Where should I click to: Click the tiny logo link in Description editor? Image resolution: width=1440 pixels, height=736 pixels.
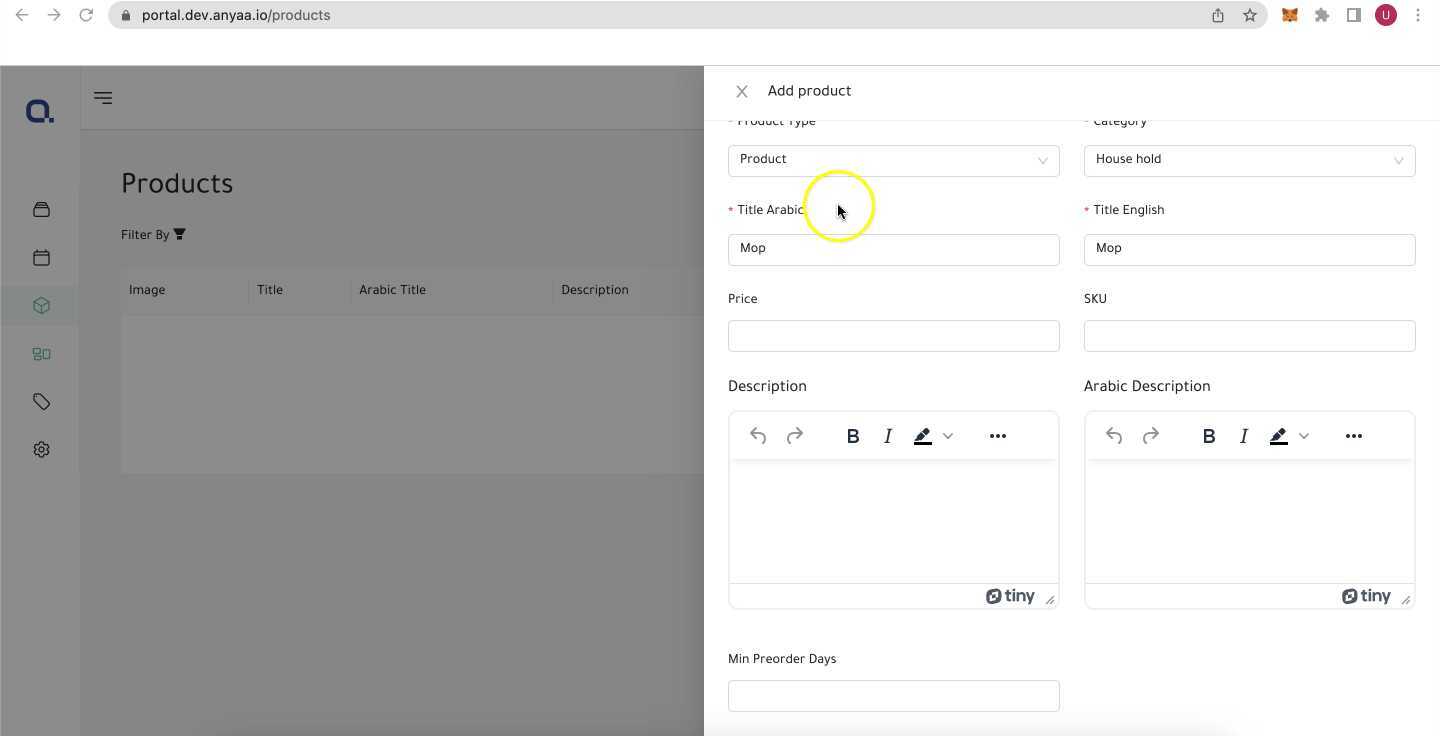pyautogui.click(x=1010, y=595)
